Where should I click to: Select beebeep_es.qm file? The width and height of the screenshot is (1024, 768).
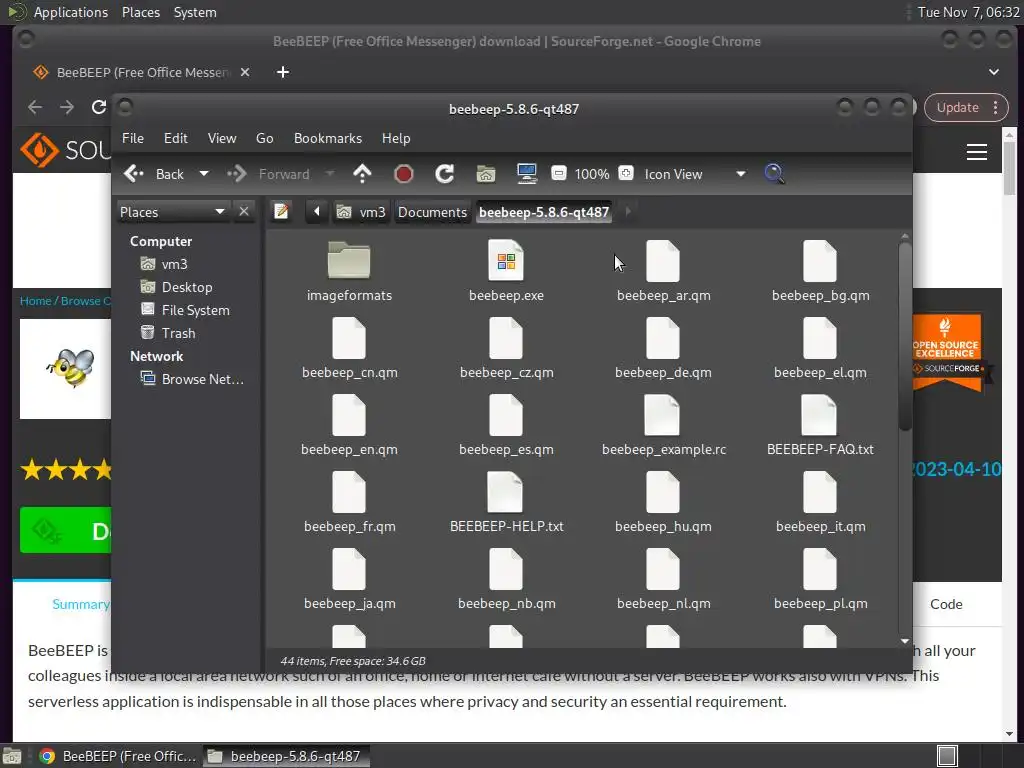click(x=506, y=425)
